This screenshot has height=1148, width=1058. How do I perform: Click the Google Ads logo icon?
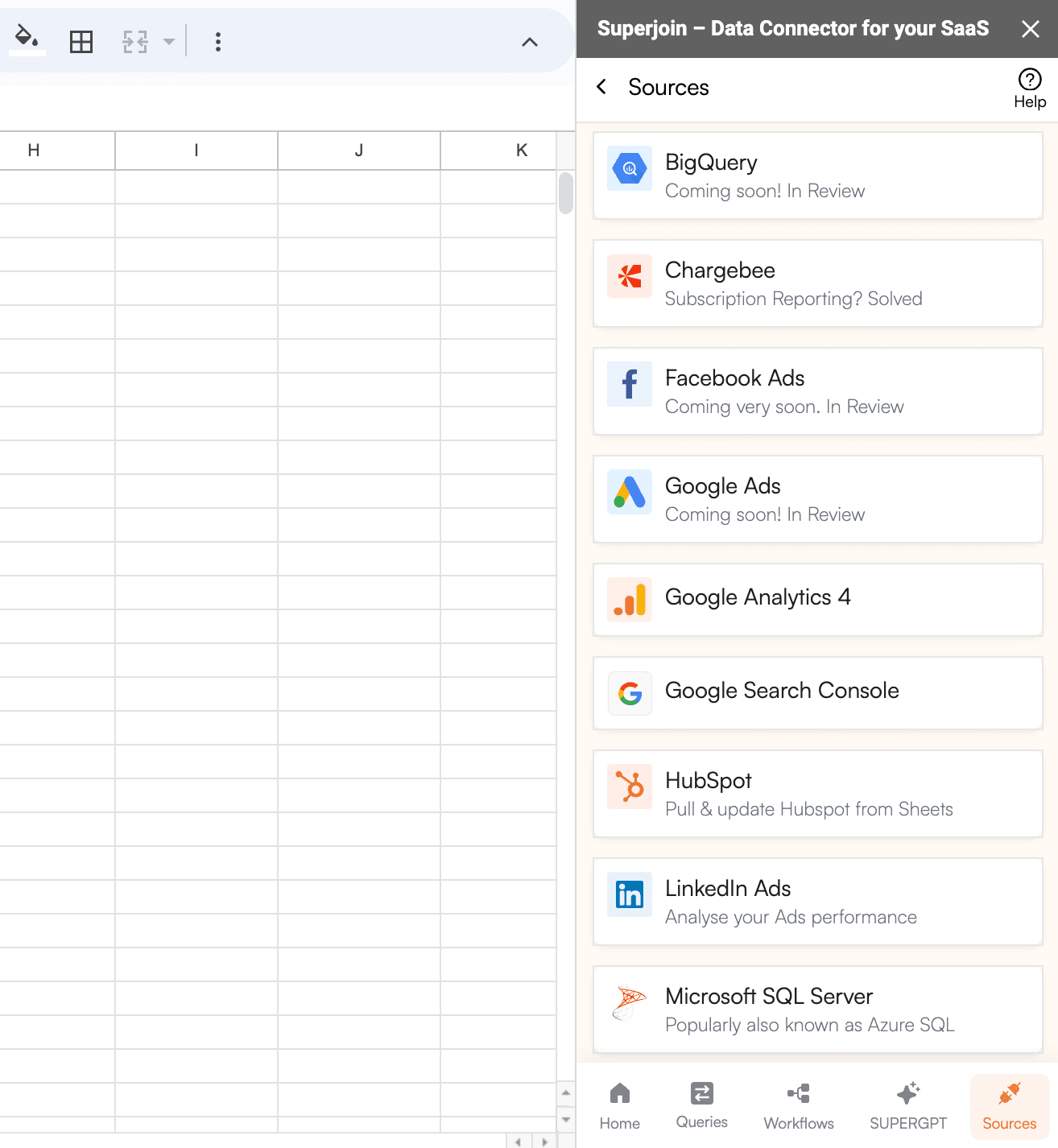coord(630,492)
